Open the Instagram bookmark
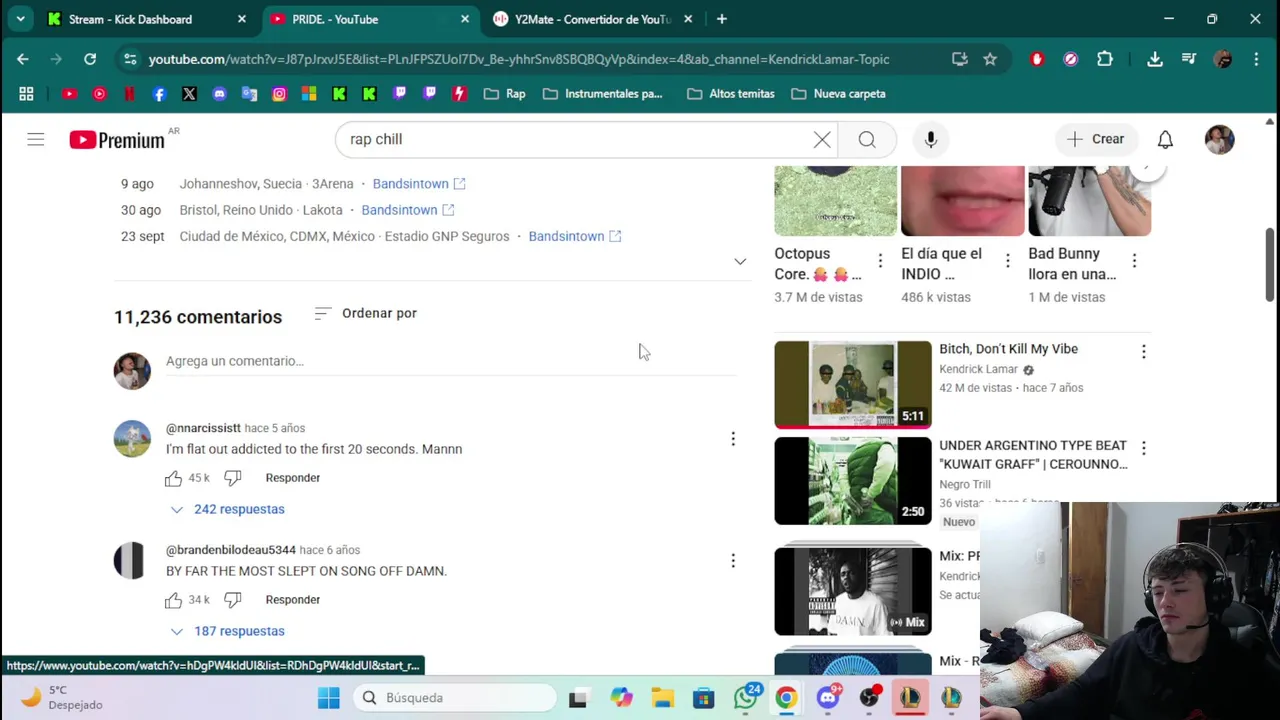The image size is (1280, 720). [x=279, y=94]
